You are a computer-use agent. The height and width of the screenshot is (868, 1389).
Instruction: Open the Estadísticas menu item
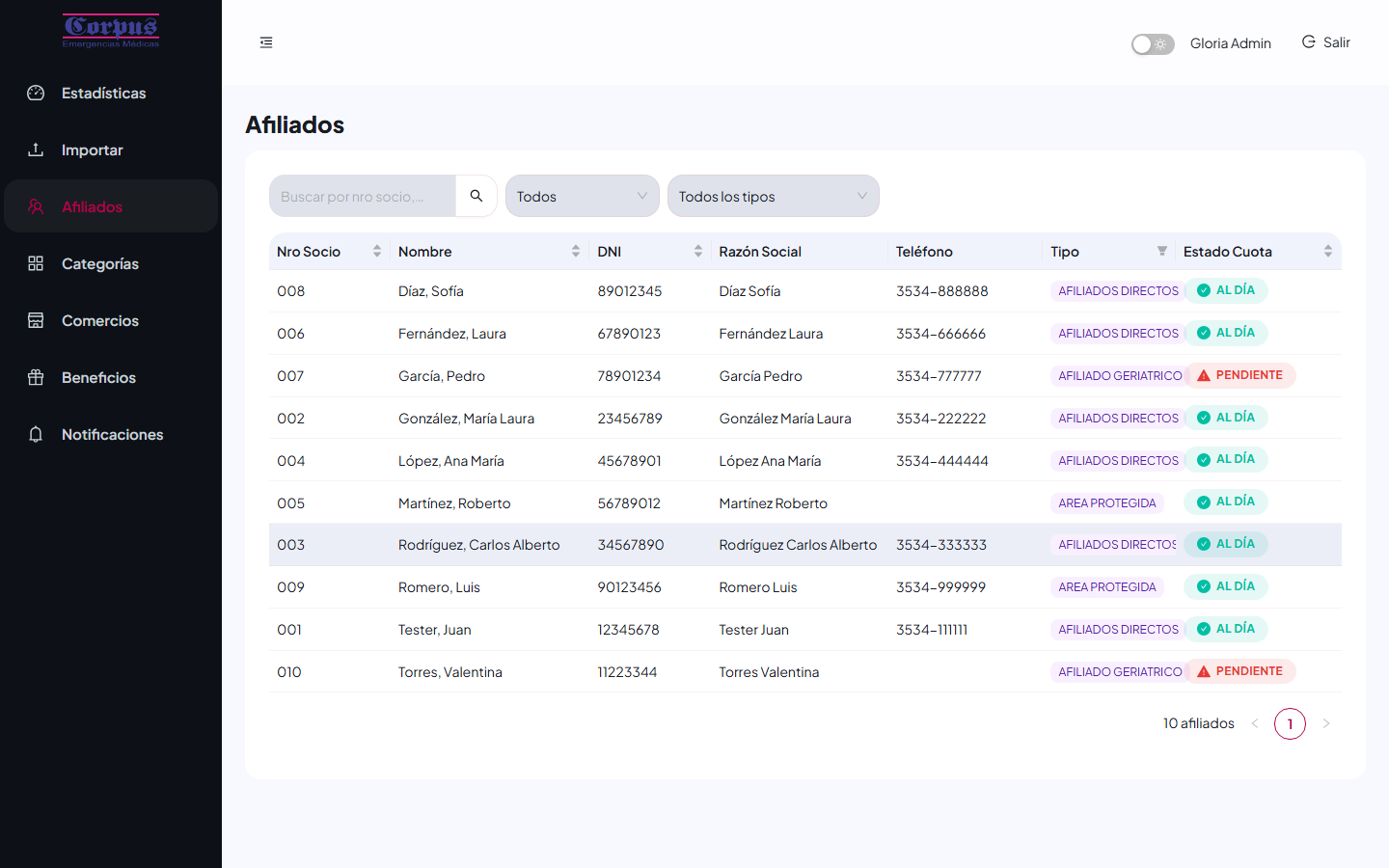pos(111,93)
